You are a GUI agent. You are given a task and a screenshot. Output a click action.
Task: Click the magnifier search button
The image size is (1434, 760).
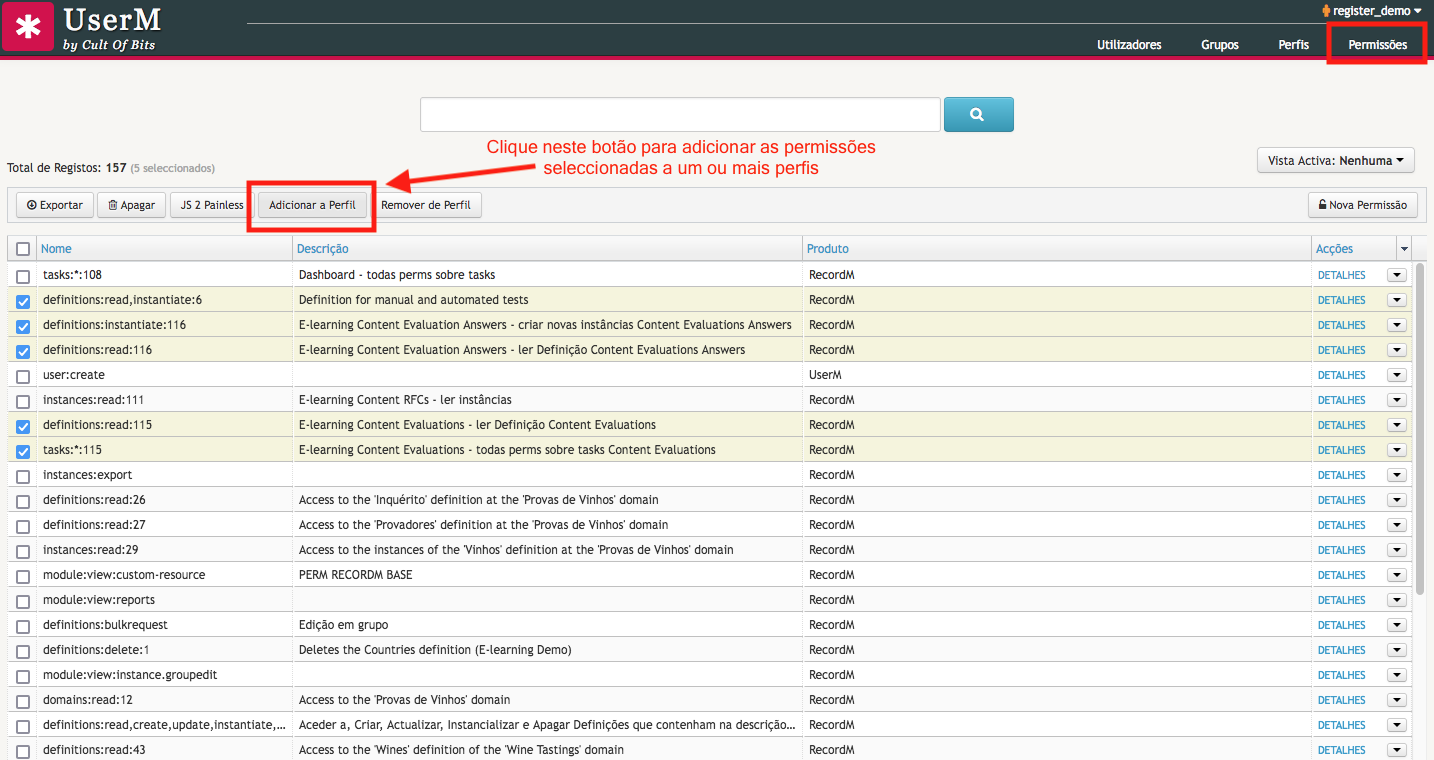click(x=978, y=115)
